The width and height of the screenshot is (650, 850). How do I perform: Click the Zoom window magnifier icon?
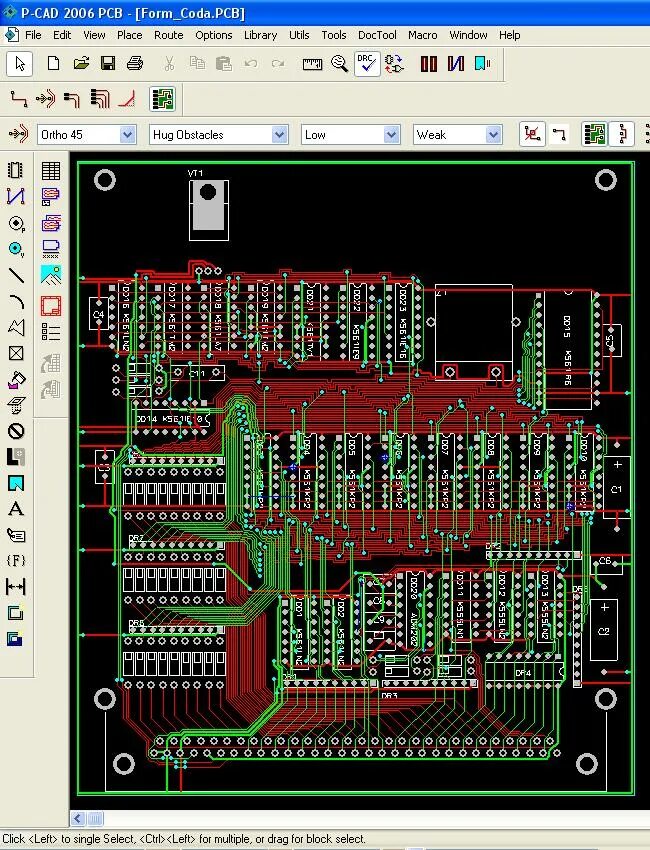pos(339,64)
